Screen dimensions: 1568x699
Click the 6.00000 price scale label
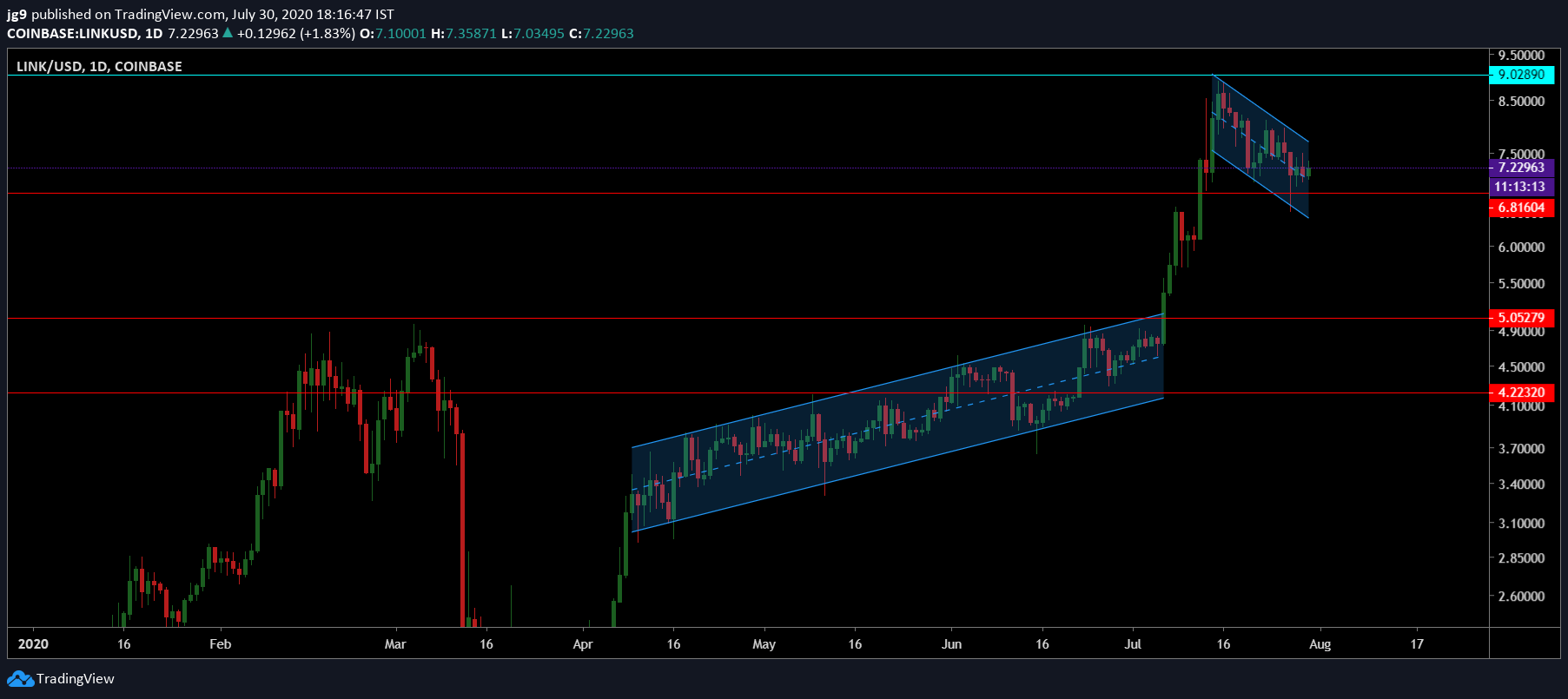click(1521, 247)
